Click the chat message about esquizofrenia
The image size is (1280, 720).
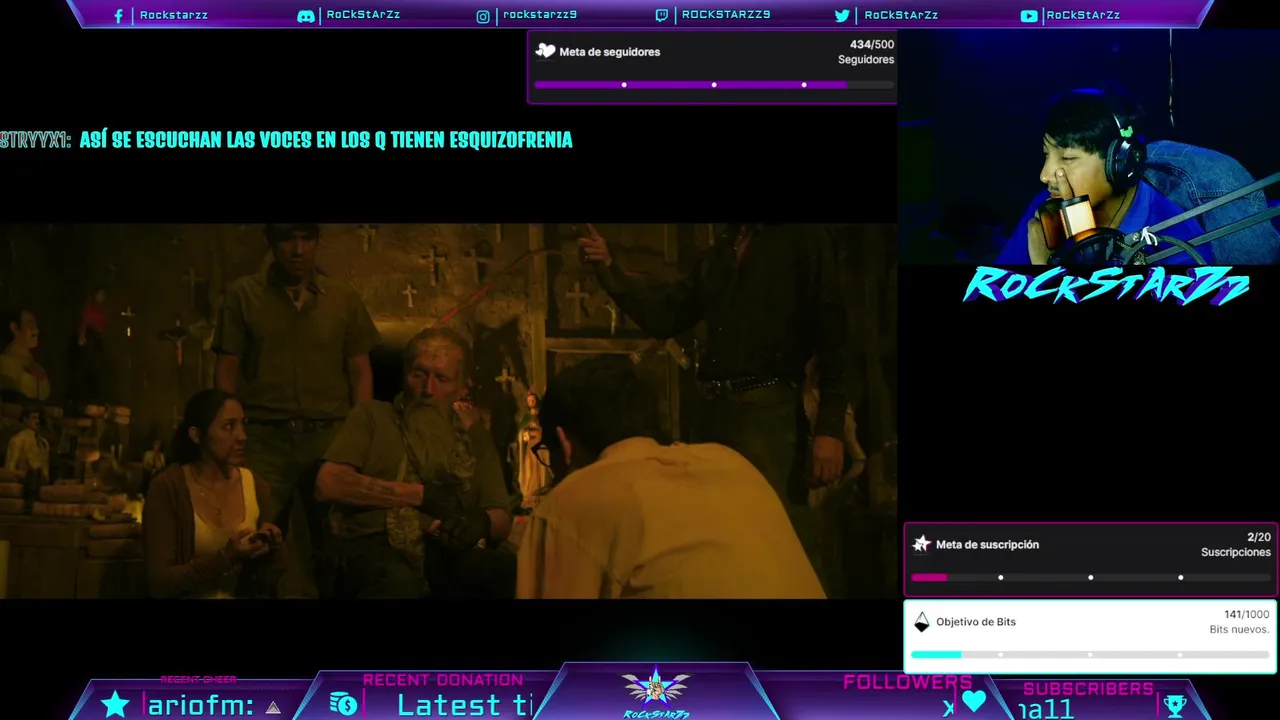(326, 140)
